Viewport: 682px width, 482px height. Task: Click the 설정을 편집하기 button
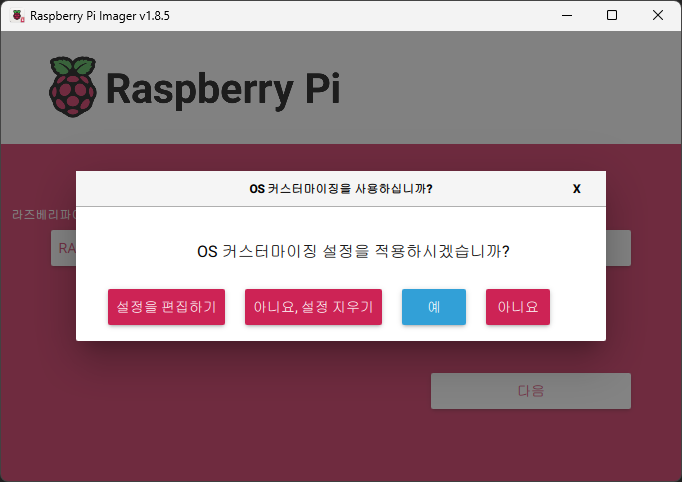click(x=166, y=307)
